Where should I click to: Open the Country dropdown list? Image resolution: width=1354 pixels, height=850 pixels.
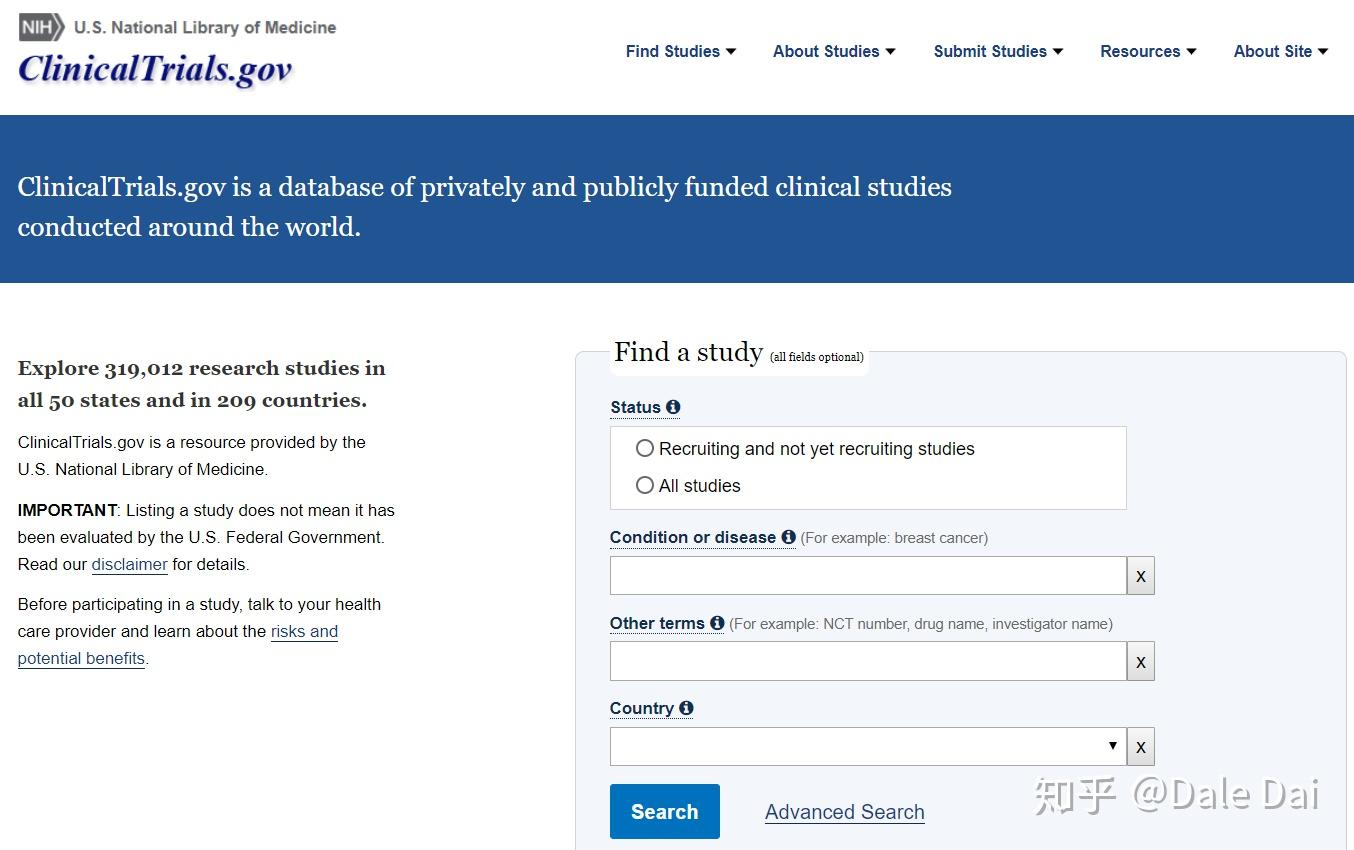tap(867, 746)
